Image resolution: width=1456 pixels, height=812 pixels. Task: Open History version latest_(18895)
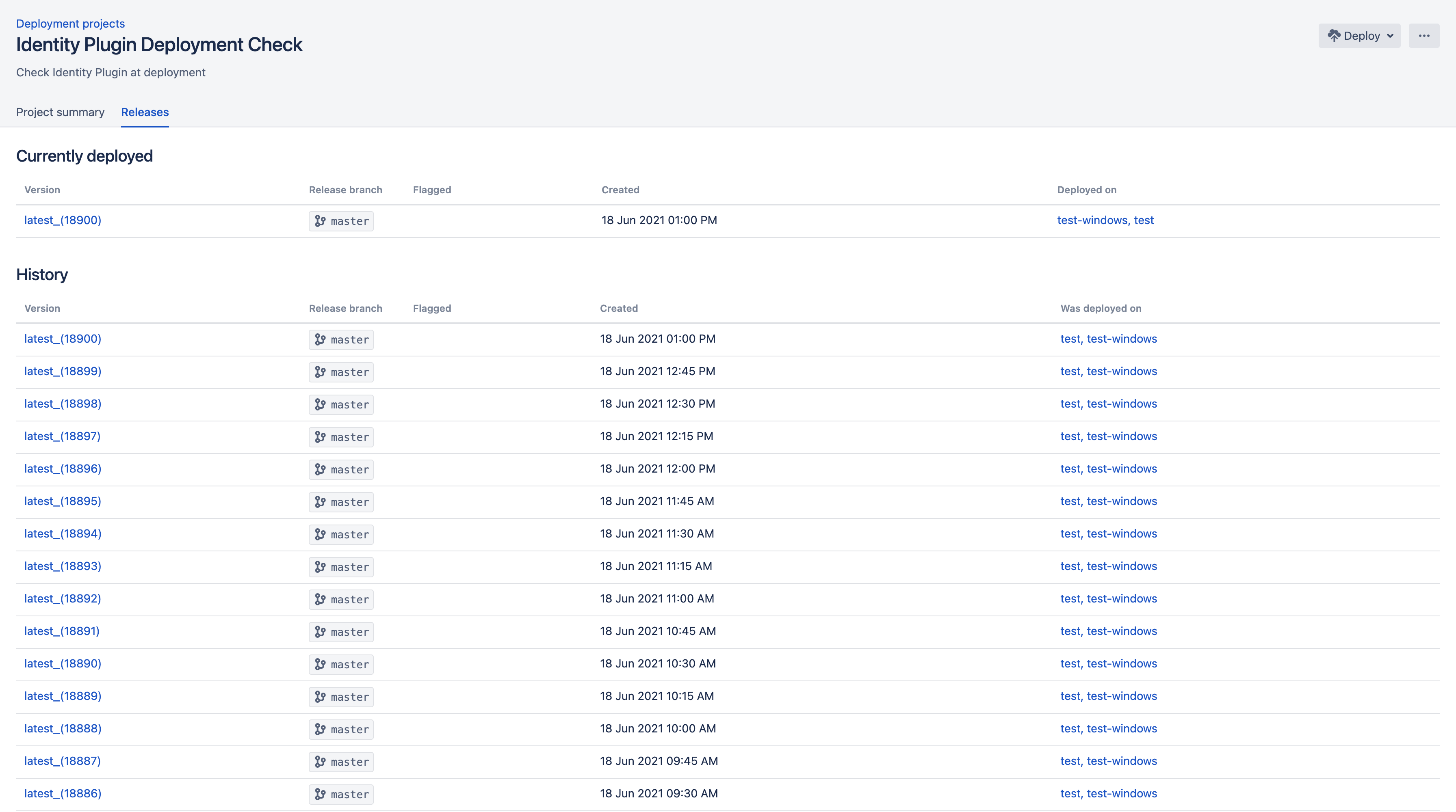click(x=63, y=501)
